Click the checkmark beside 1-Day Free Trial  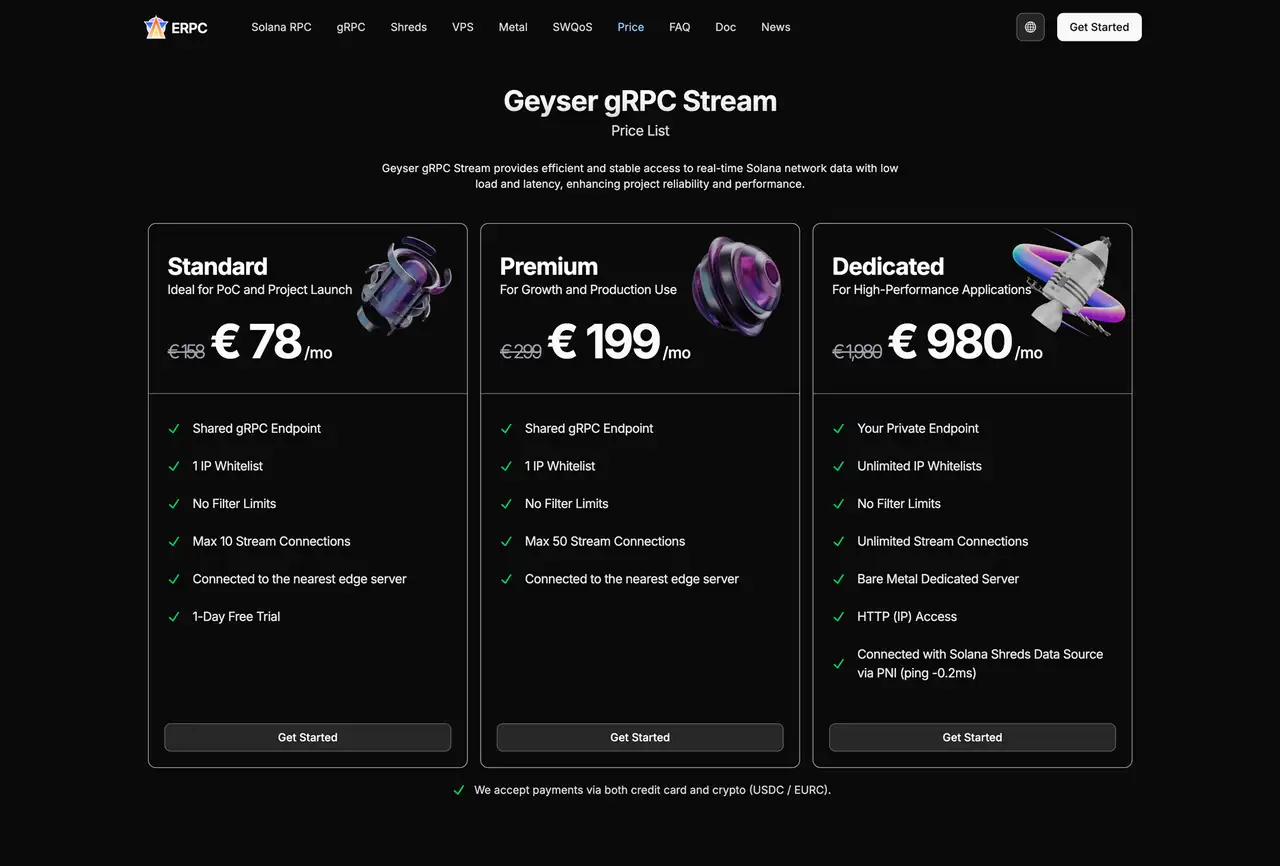point(174,617)
